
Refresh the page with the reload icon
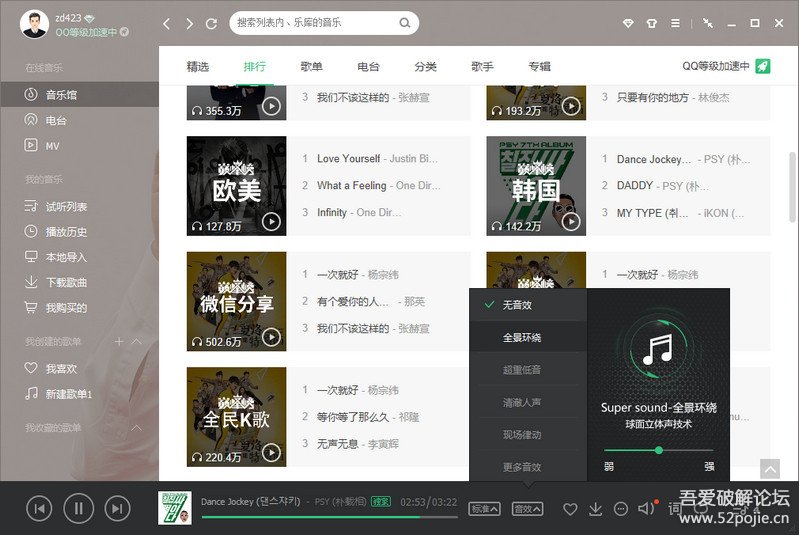click(211, 23)
